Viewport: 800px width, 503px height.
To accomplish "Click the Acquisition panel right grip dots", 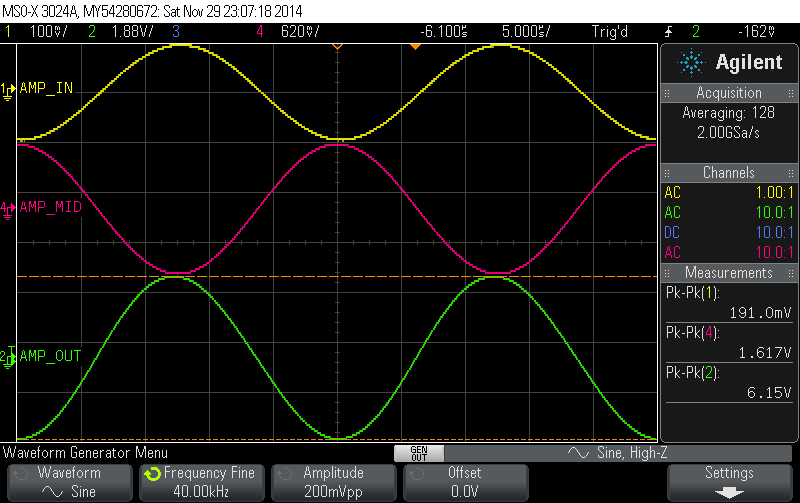I will click(791, 93).
